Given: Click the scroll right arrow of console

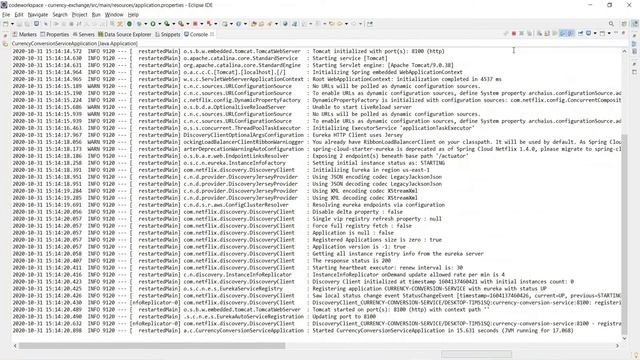Looking at the screenshot, I should [617, 346].
